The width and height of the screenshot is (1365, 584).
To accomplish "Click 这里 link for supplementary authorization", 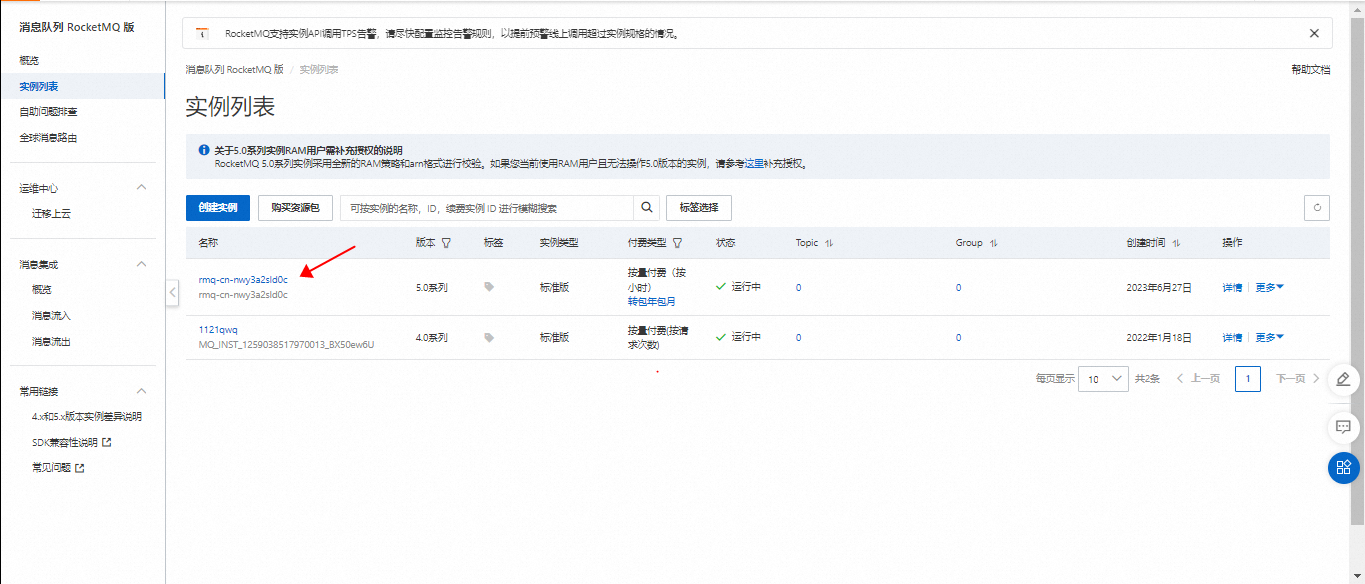I will coord(754,163).
